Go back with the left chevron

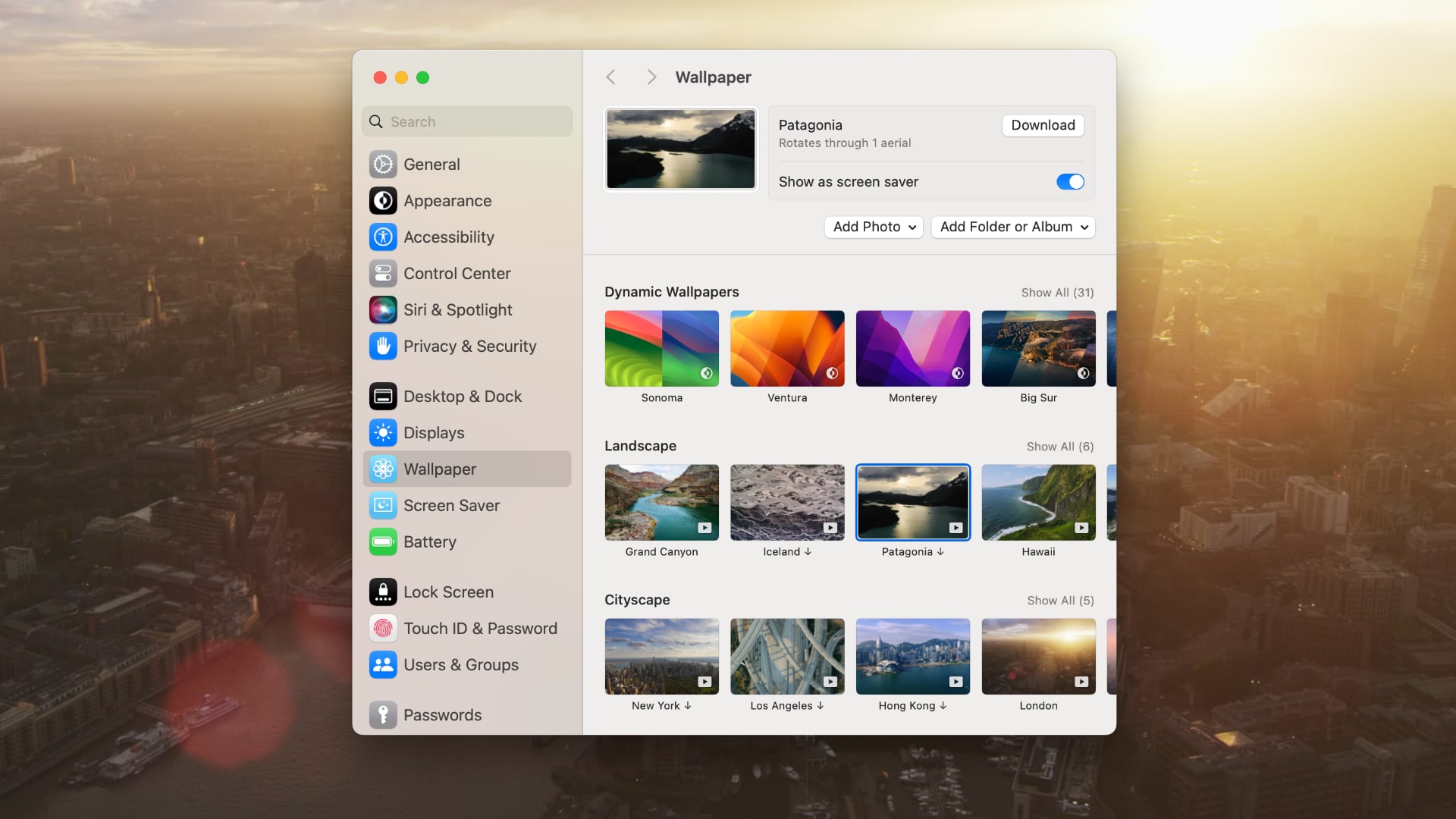[x=611, y=77]
